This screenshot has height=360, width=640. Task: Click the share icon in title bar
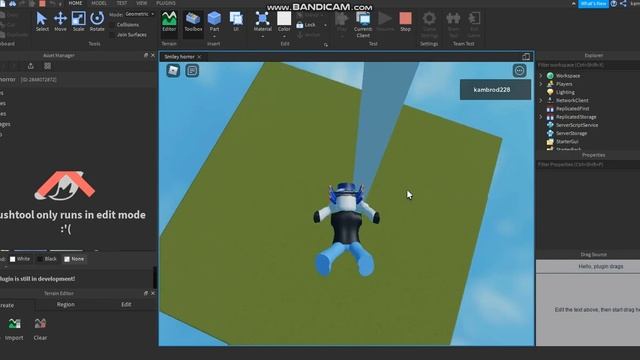(x=623, y=3)
